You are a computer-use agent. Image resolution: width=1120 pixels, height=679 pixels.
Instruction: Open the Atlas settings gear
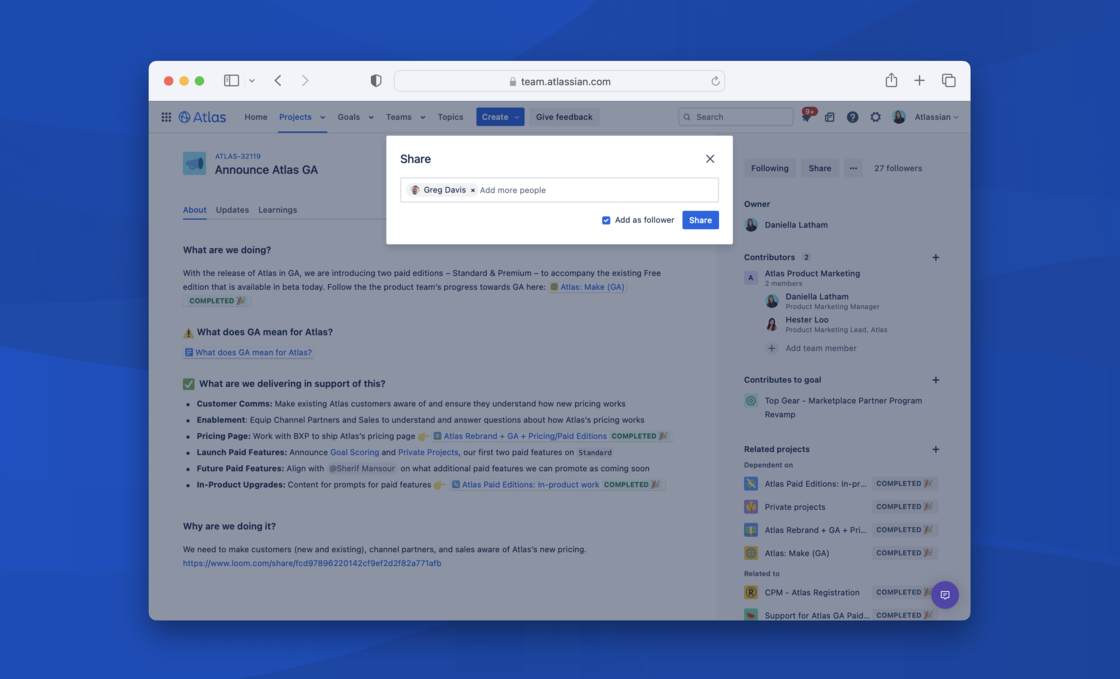[x=875, y=117]
